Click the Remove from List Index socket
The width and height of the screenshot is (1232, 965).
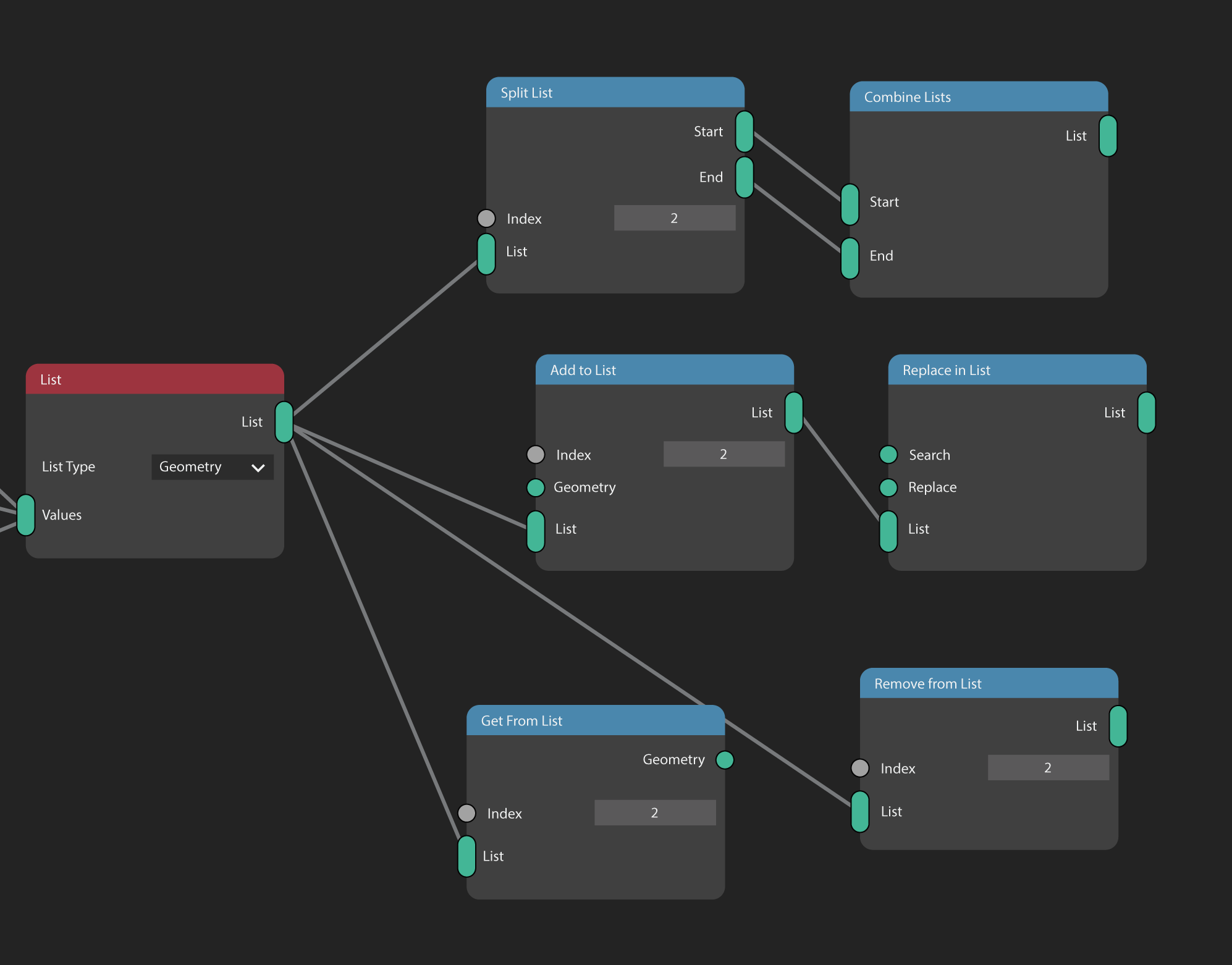point(860,768)
